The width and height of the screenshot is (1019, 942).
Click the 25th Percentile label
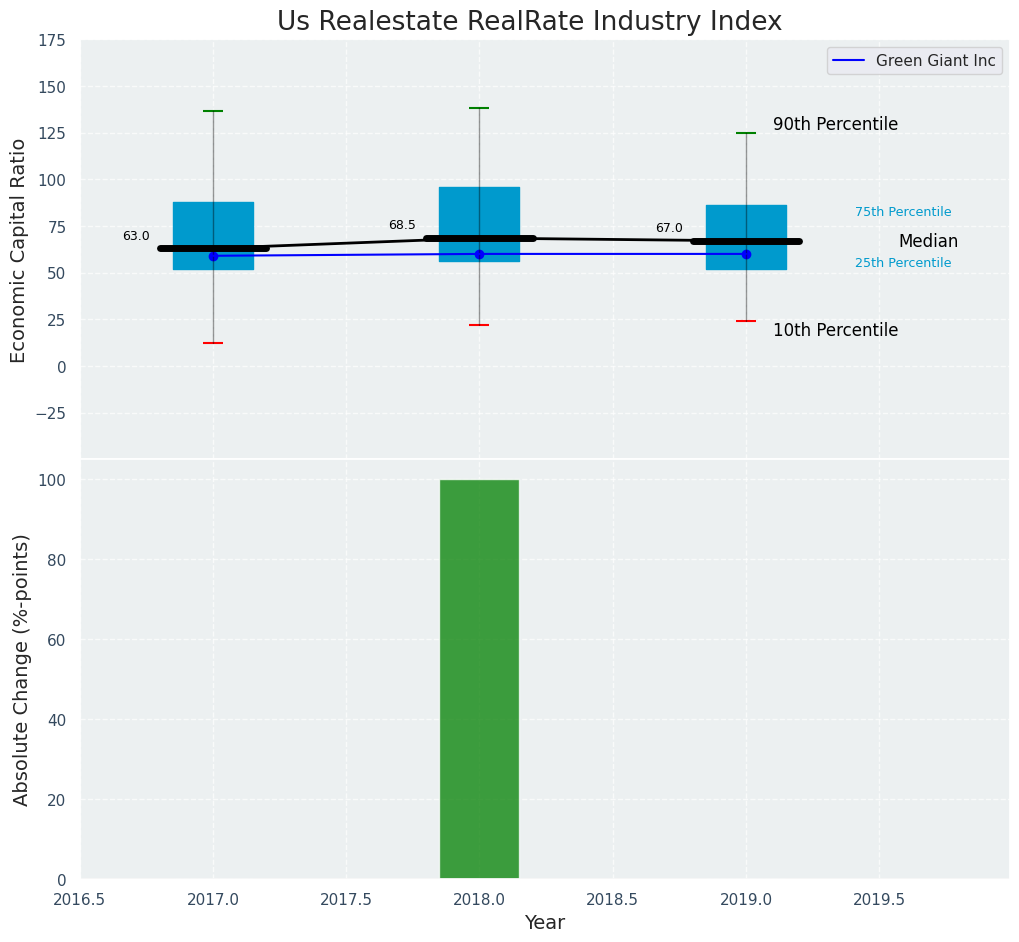point(903,263)
